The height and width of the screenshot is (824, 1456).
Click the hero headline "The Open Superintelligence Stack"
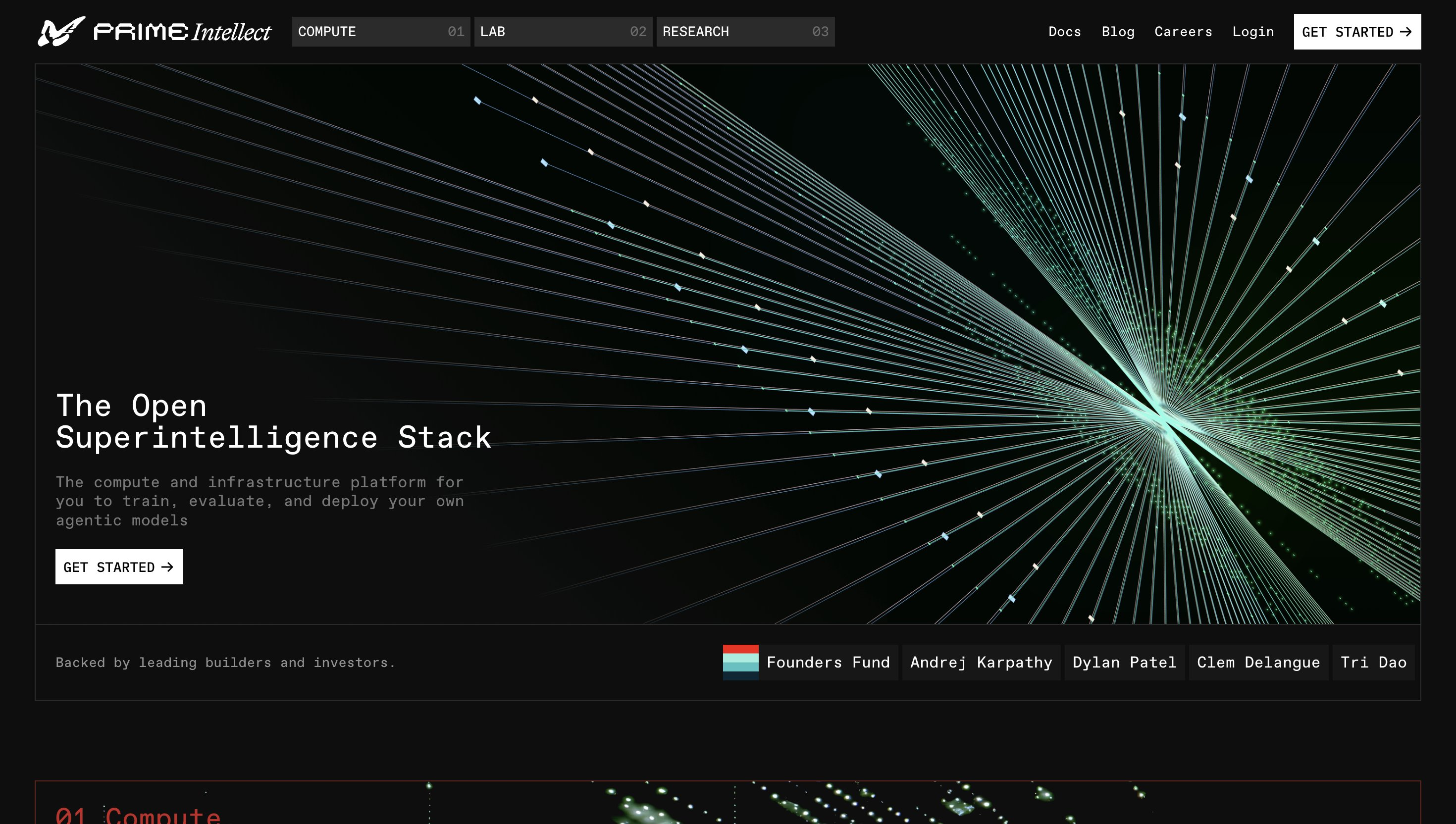pos(273,421)
